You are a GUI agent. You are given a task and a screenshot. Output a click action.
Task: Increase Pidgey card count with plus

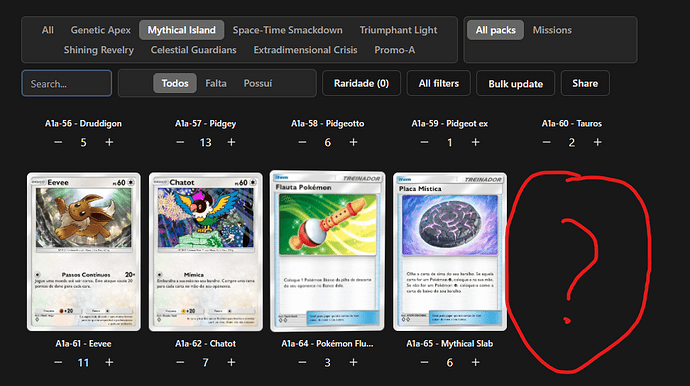[x=231, y=142]
